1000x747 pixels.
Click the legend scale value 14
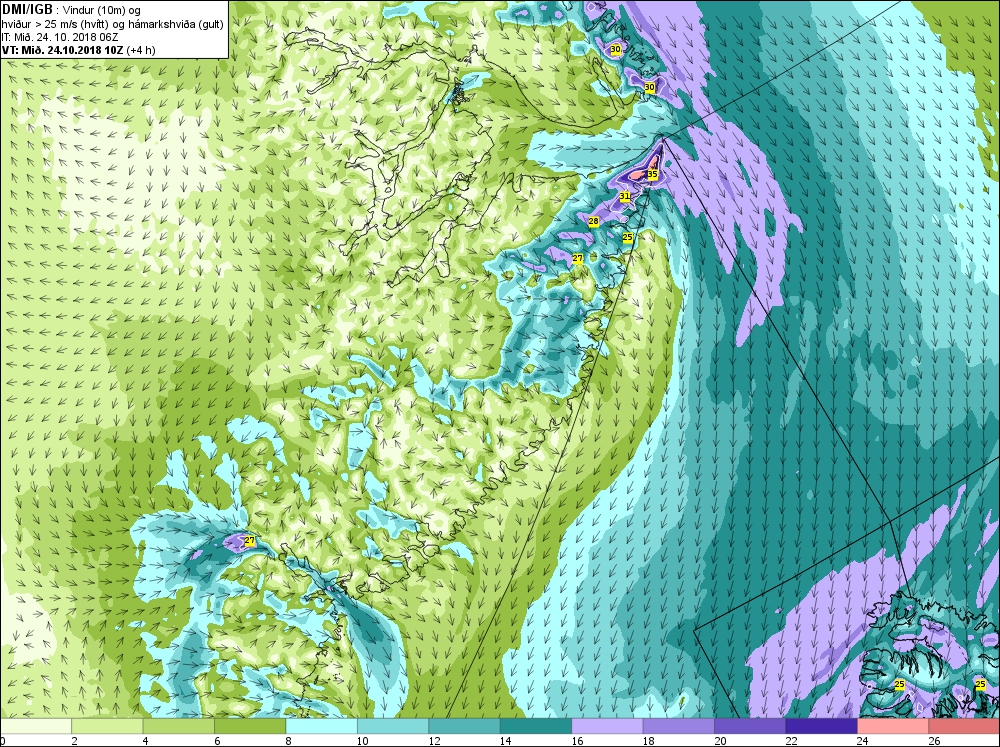click(505, 741)
